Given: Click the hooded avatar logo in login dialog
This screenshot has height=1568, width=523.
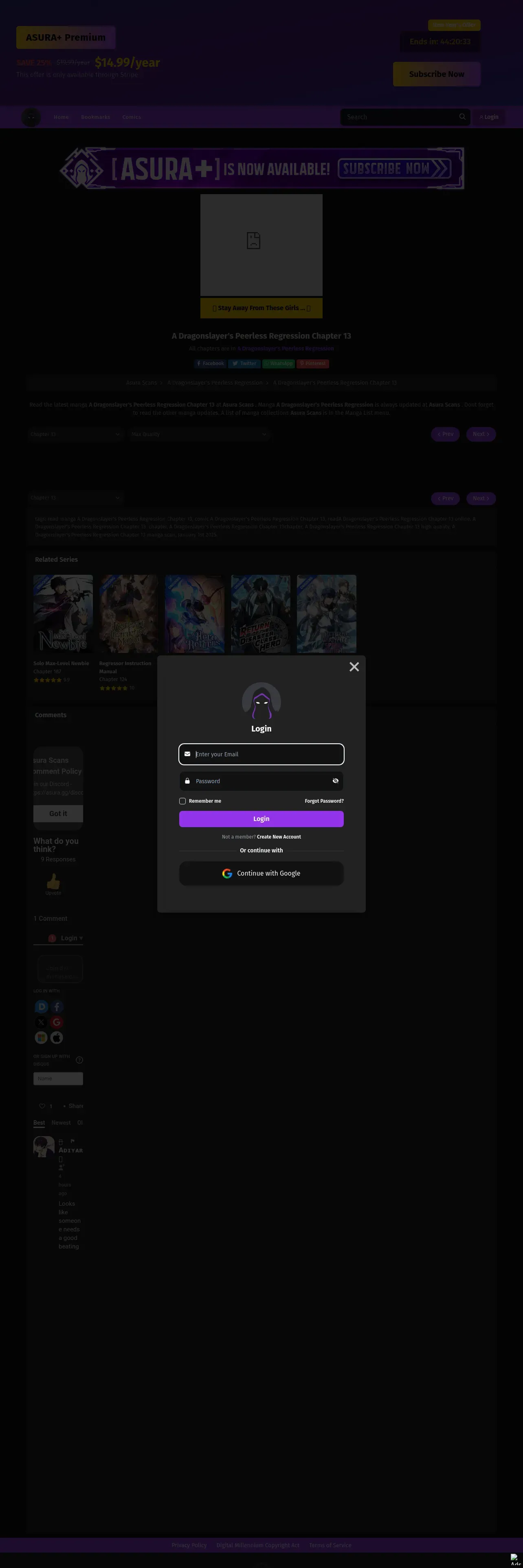Looking at the screenshot, I should point(261,702).
